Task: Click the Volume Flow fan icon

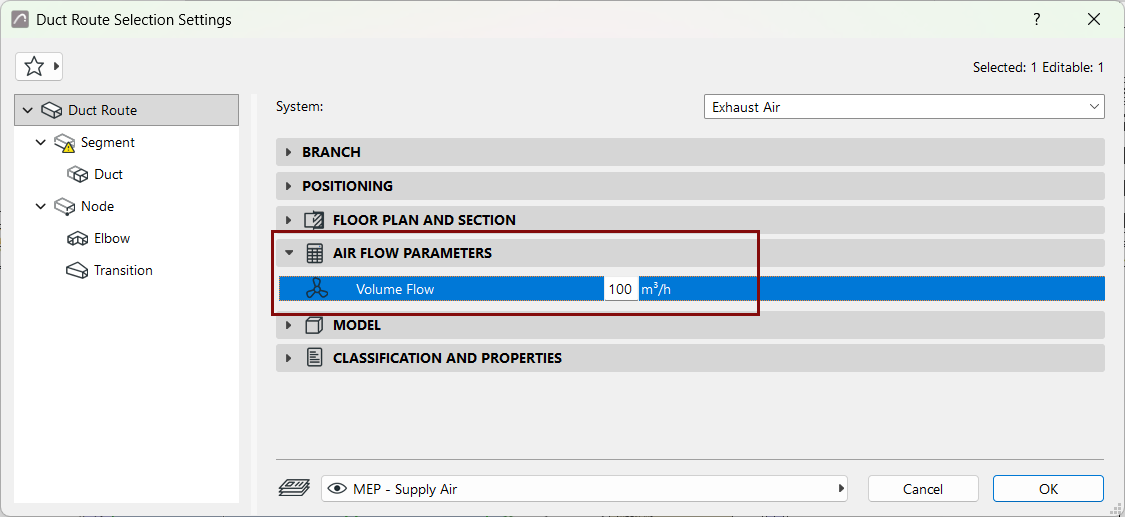Action: (x=316, y=289)
